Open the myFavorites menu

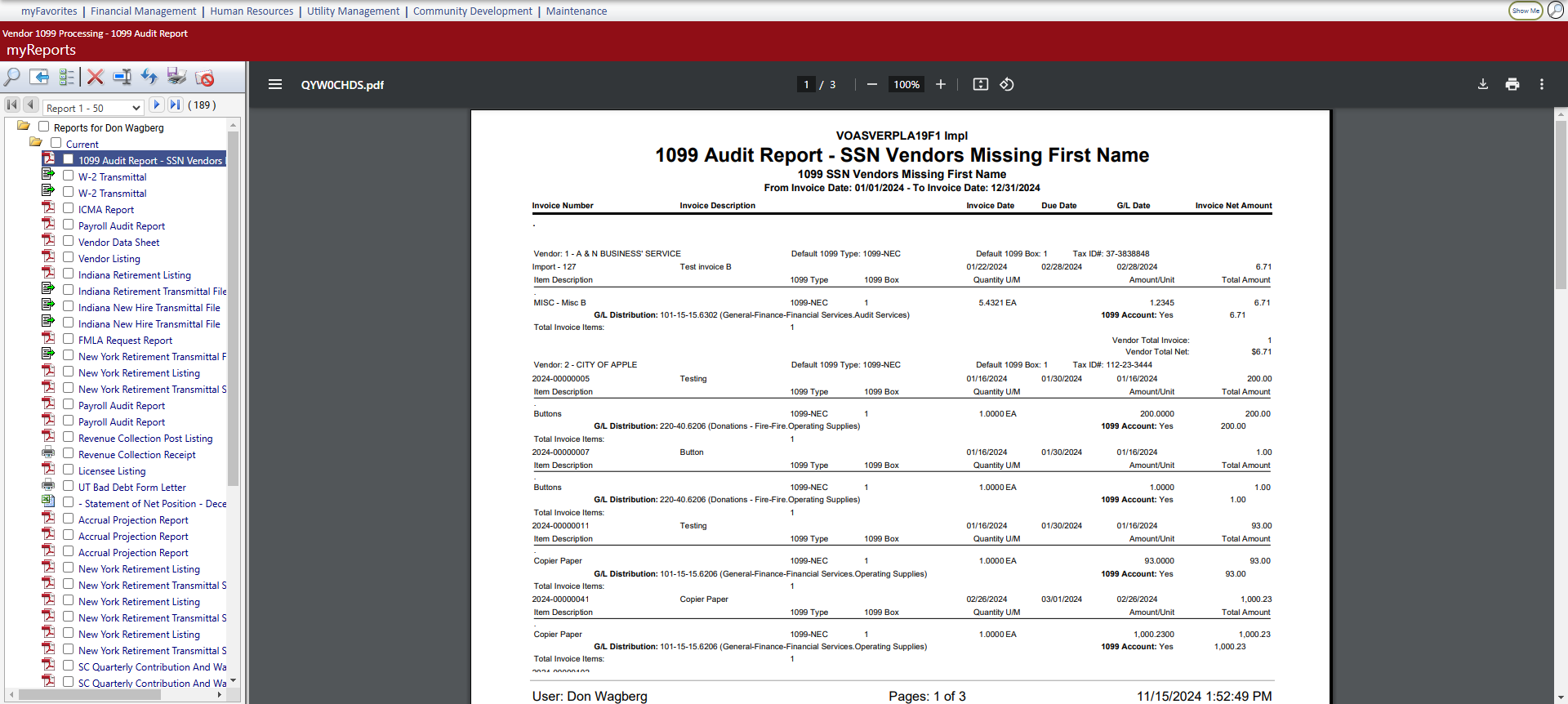pyautogui.click(x=49, y=11)
